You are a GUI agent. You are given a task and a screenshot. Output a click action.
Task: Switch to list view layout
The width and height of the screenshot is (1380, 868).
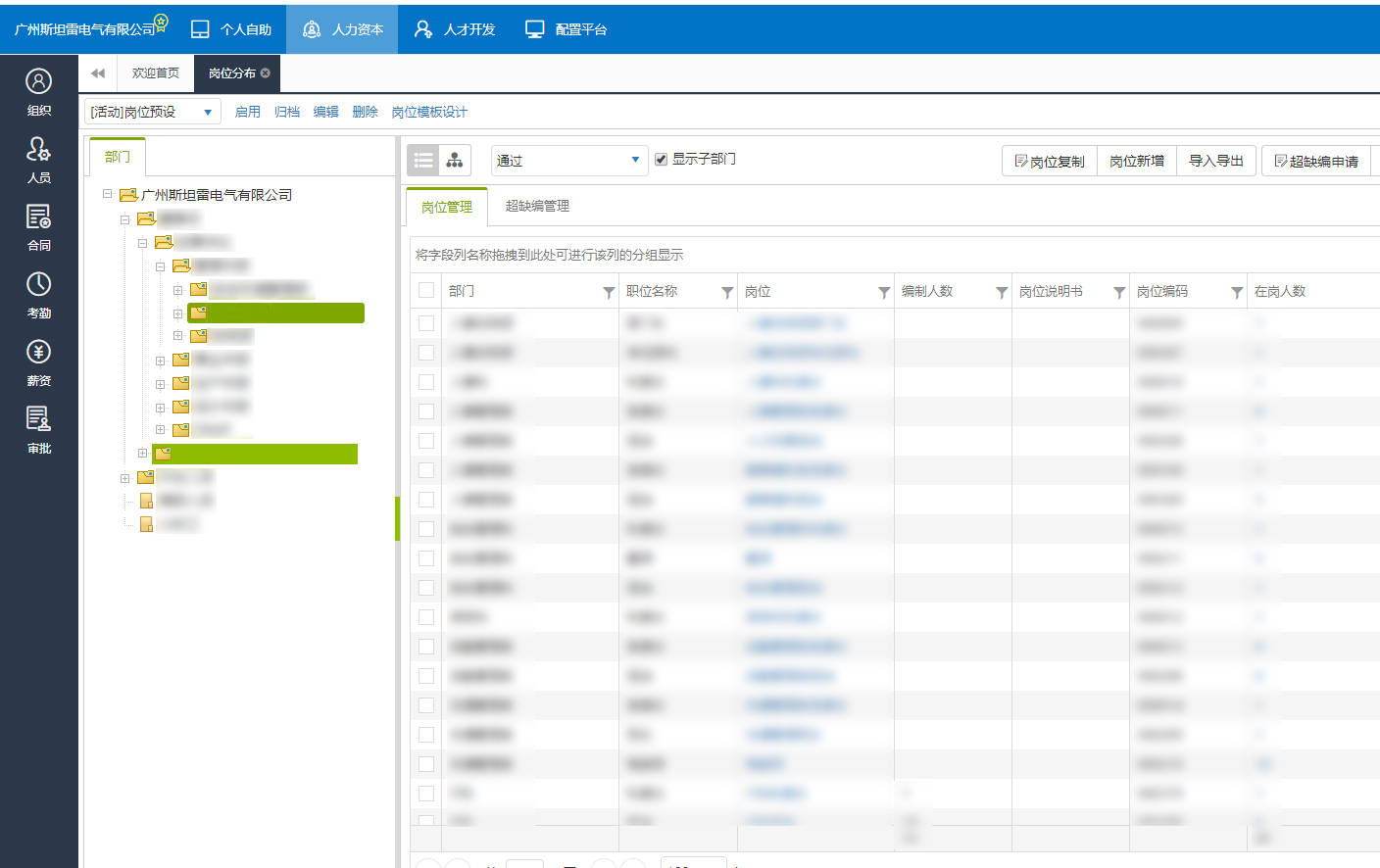pyautogui.click(x=423, y=160)
